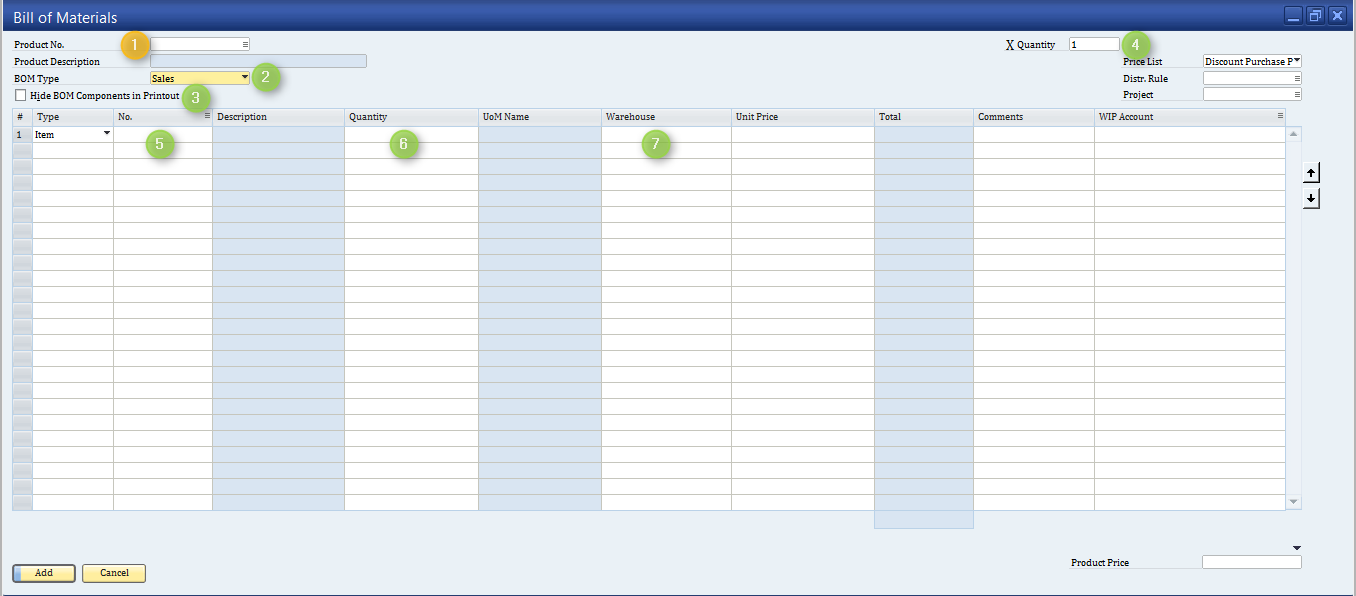Open the Type dropdown in row 1
1356x596 pixels.
[x=106, y=133]
